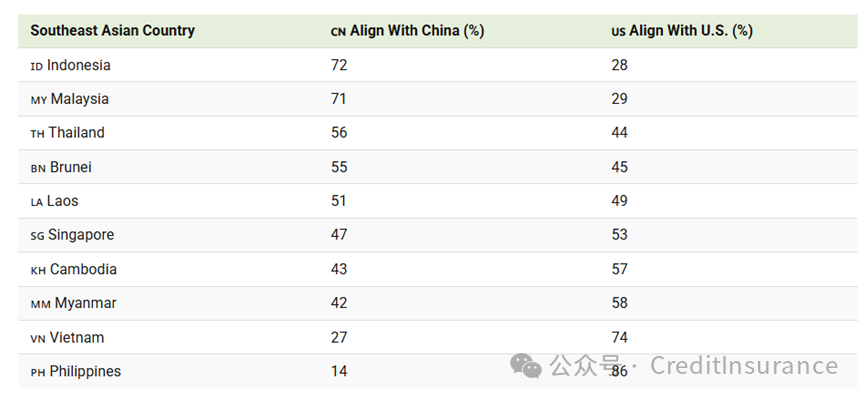The width and height of the screenshot is (865, 400).
Task: Select the Brunei country name
Action: (71, 167)
